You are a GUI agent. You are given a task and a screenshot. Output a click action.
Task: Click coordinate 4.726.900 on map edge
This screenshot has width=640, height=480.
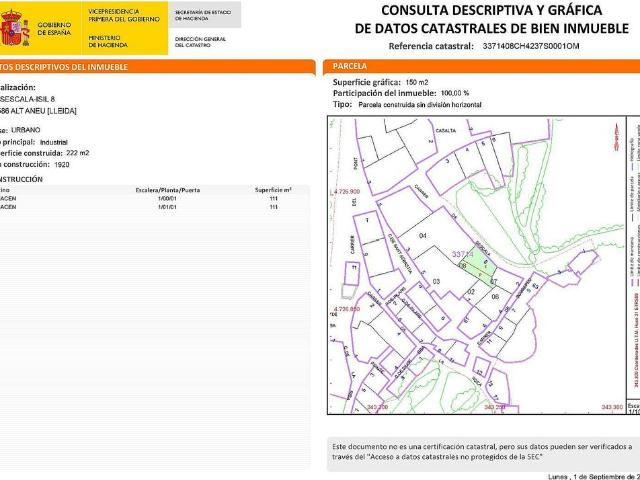tap(347, 191)
